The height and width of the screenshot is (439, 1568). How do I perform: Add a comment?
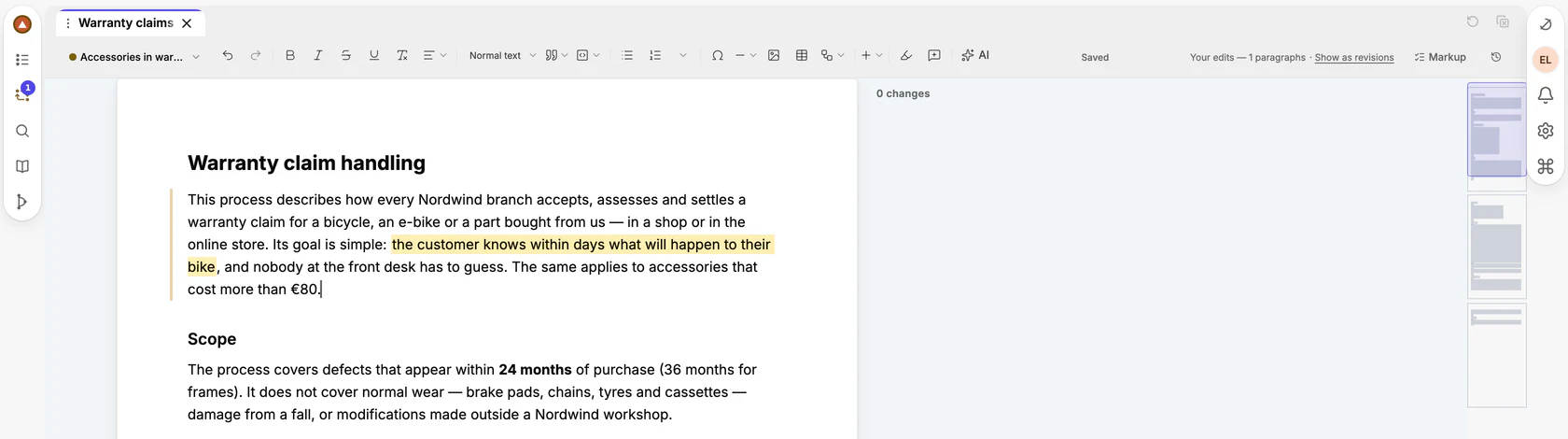934,56
